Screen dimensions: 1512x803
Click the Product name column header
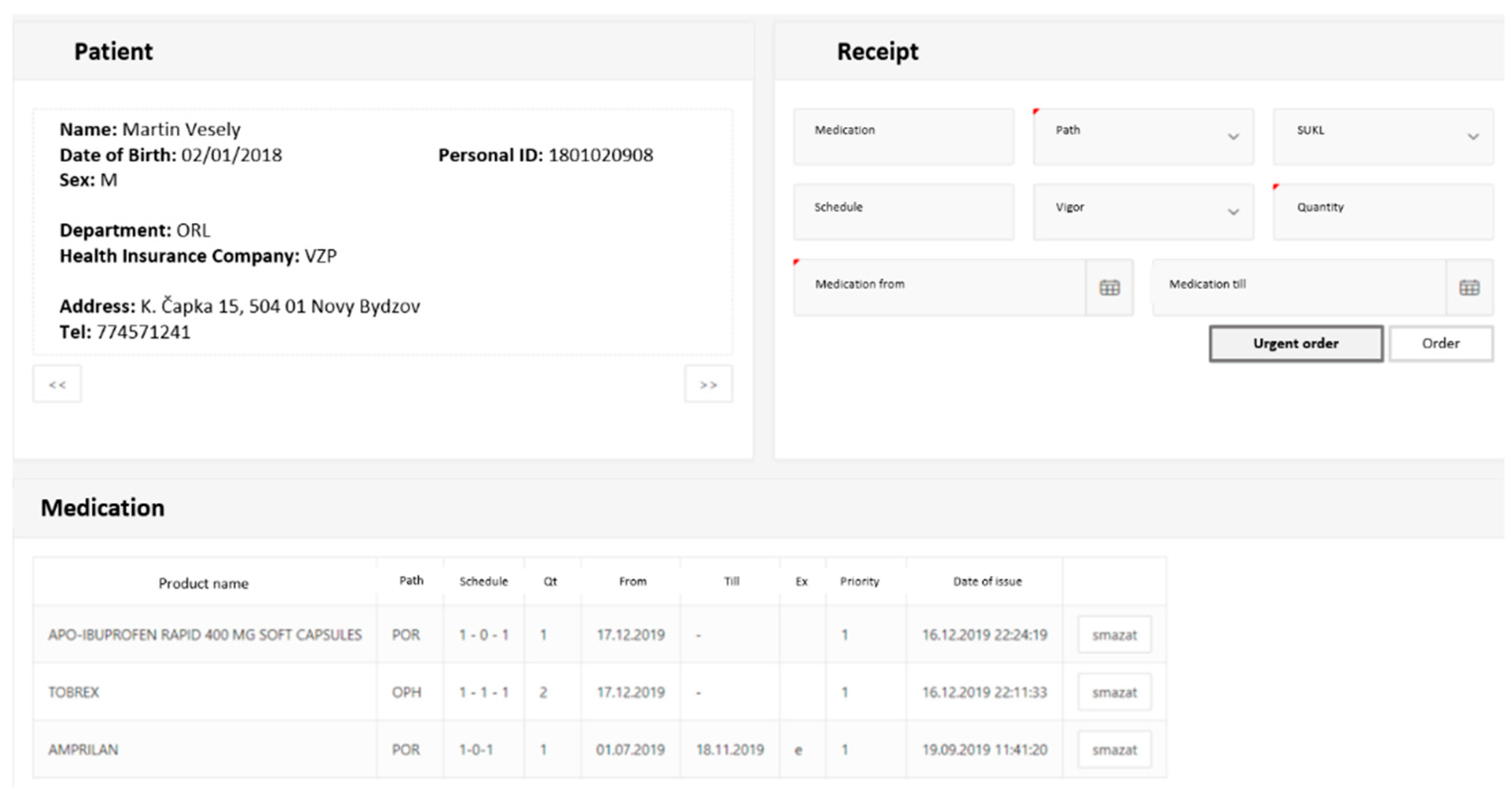tap(203, 583)
